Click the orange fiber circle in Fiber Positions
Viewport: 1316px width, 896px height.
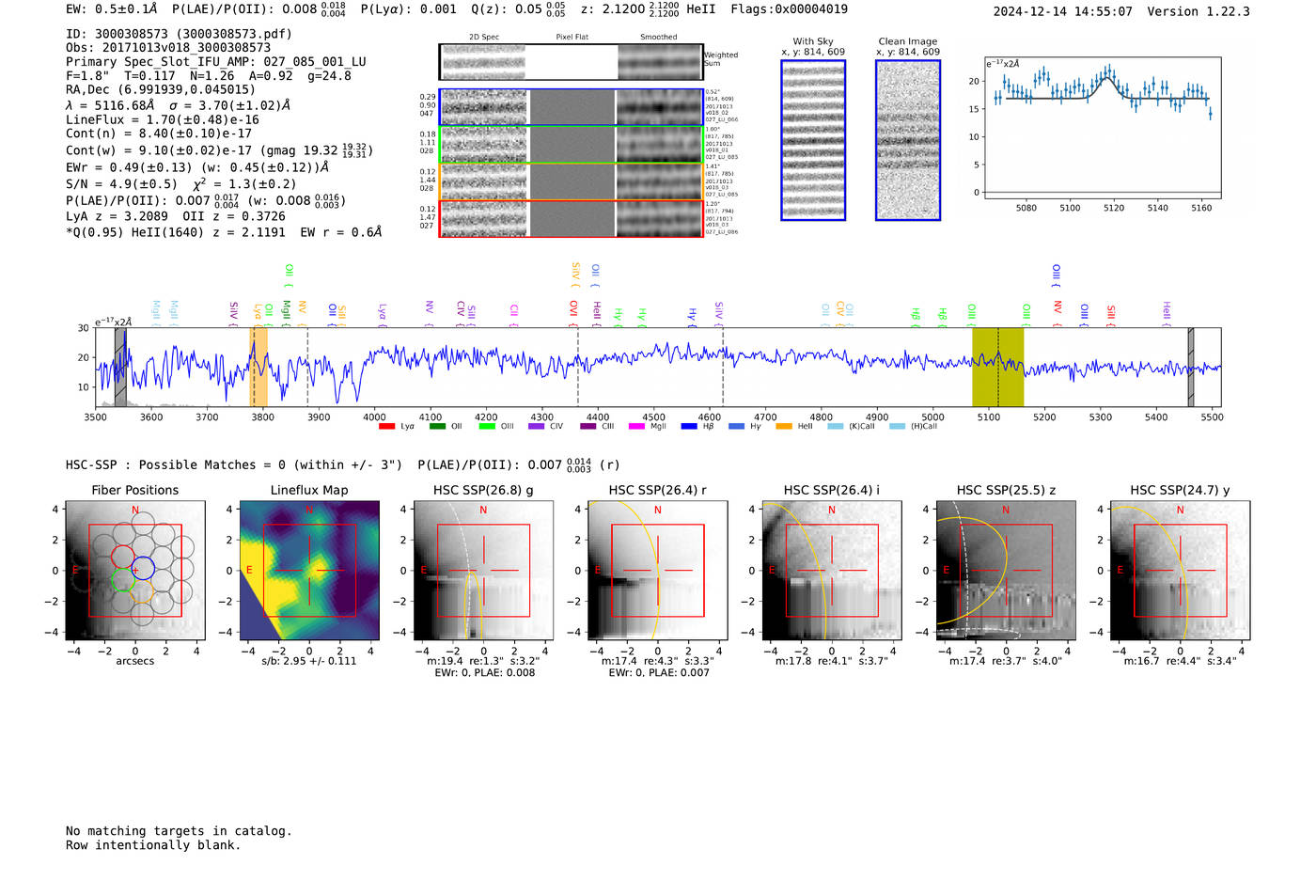pyautogui.click(x=141, y=591)
